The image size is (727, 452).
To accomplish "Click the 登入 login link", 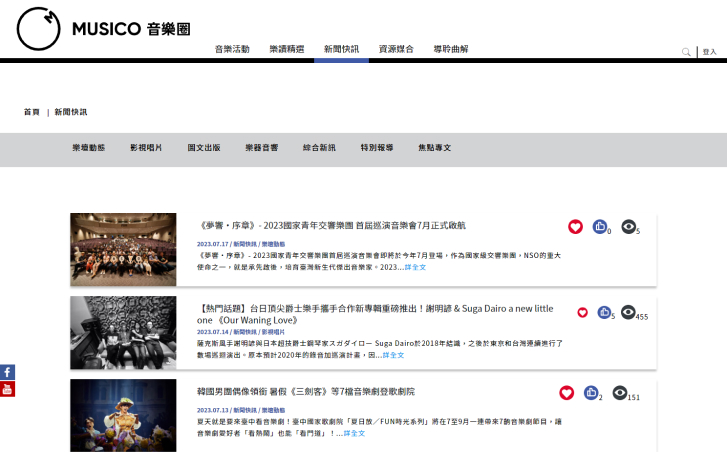I will pyautogui.click(x=709, y=52).
